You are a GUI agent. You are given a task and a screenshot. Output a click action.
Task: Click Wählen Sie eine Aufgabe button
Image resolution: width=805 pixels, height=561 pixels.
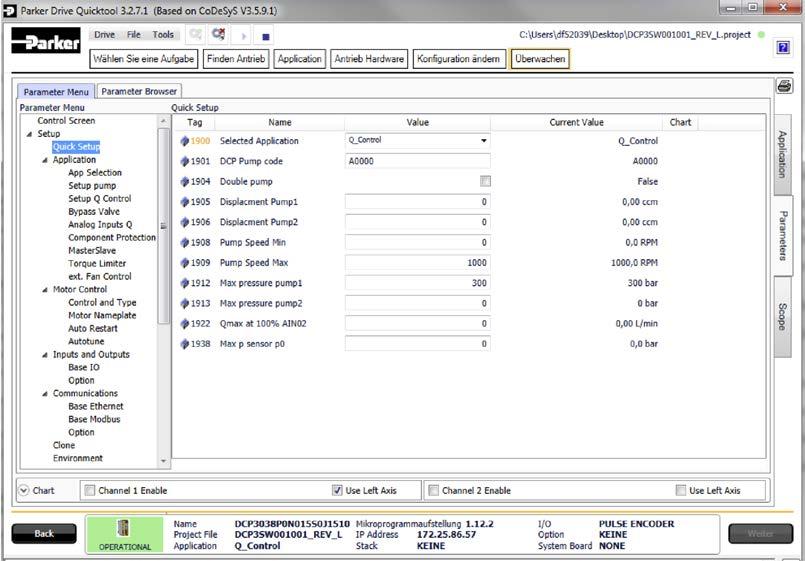point(144,59)
